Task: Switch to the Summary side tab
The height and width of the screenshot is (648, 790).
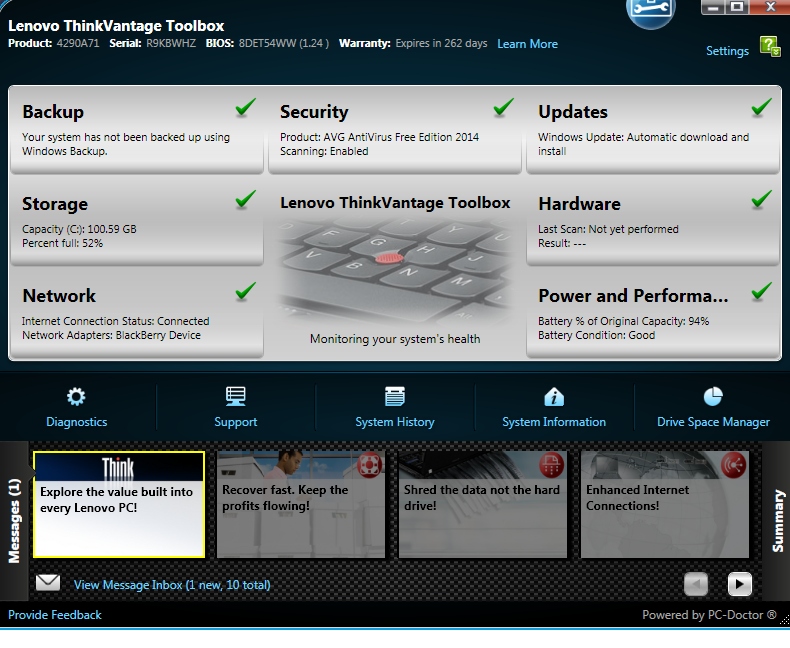Action: tap(776, 521)
